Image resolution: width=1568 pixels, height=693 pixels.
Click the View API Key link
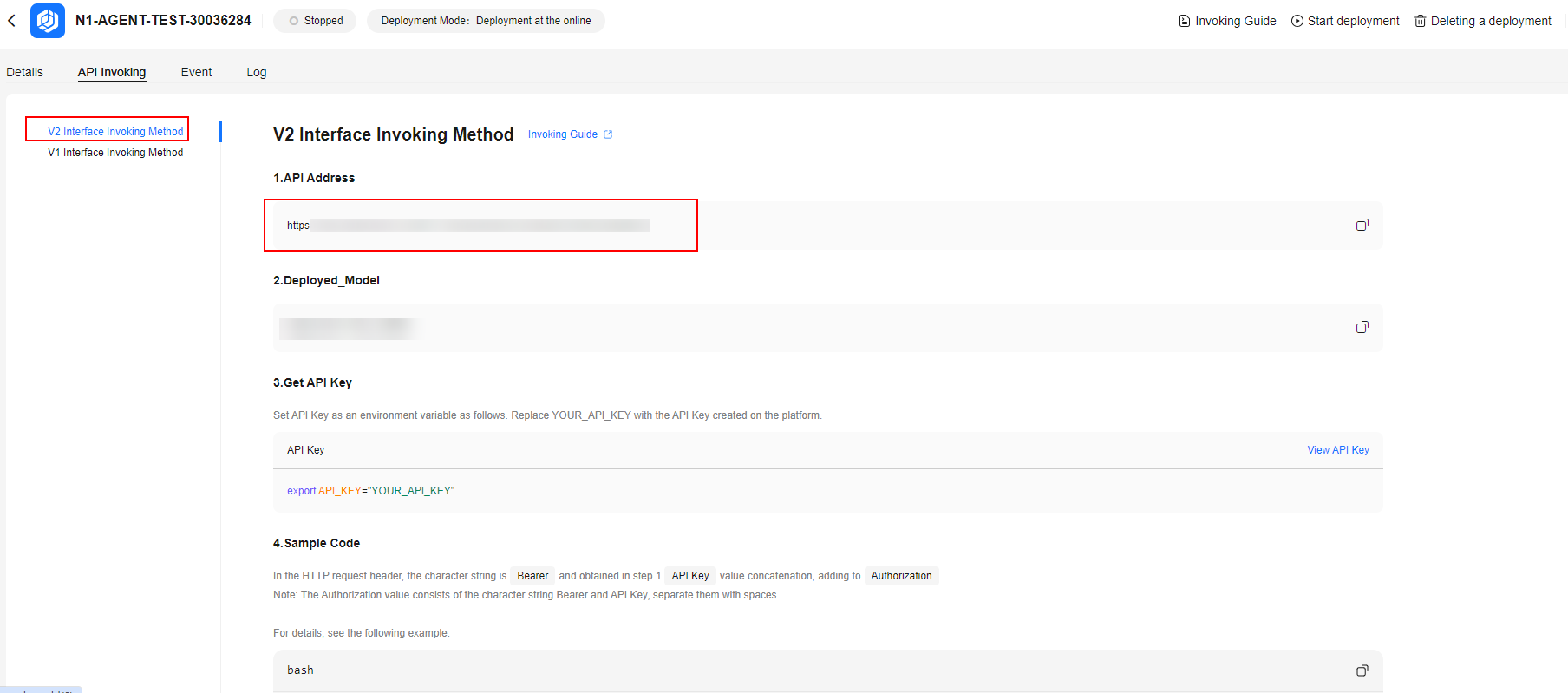pos(1337,450)
